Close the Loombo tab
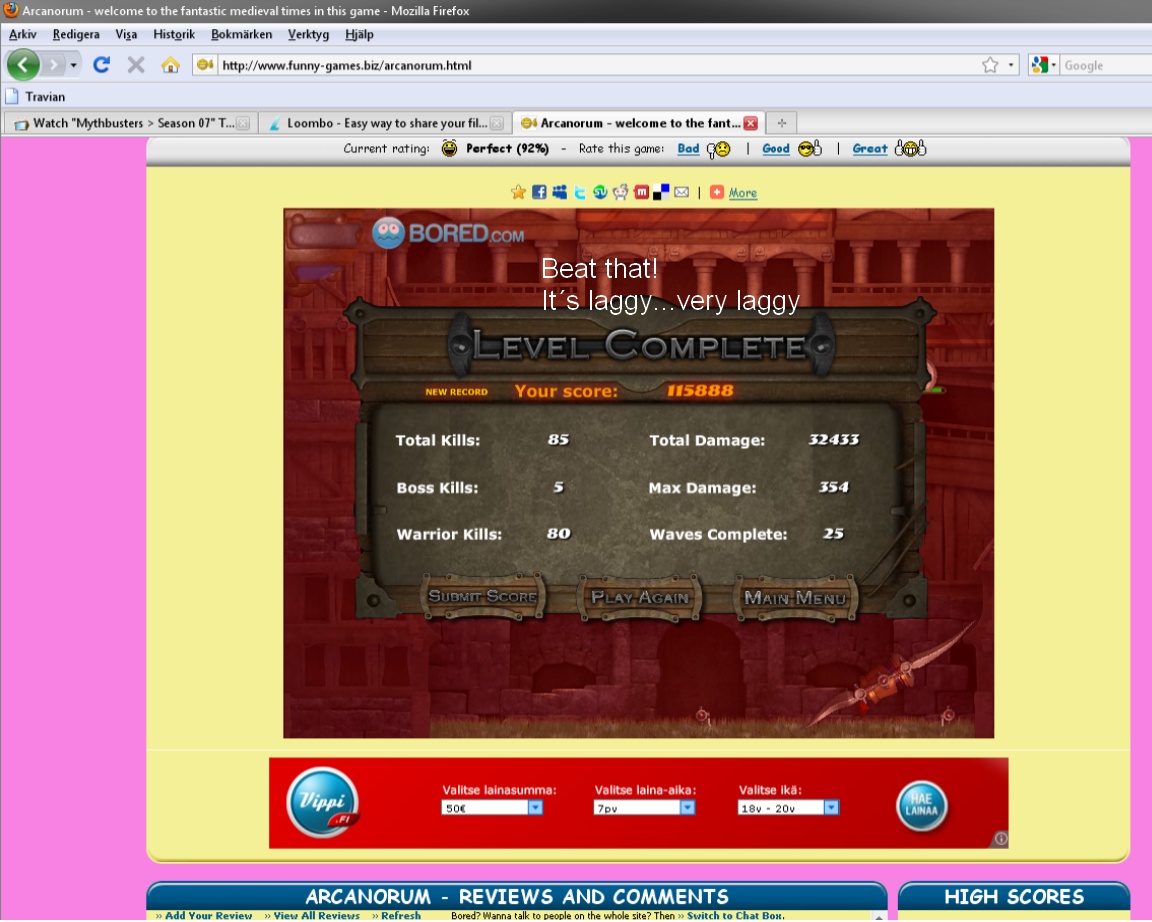This screenshot has width=1152, height=922. coord(497,123)
